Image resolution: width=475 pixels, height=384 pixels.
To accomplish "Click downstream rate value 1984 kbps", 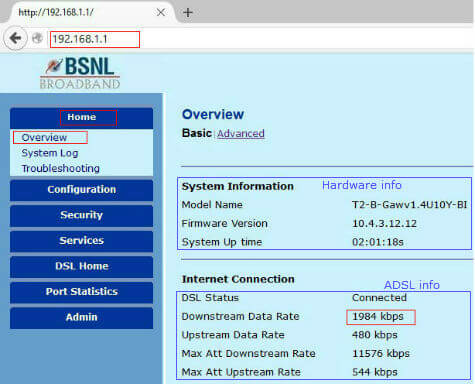I will (x=378, y=316).
